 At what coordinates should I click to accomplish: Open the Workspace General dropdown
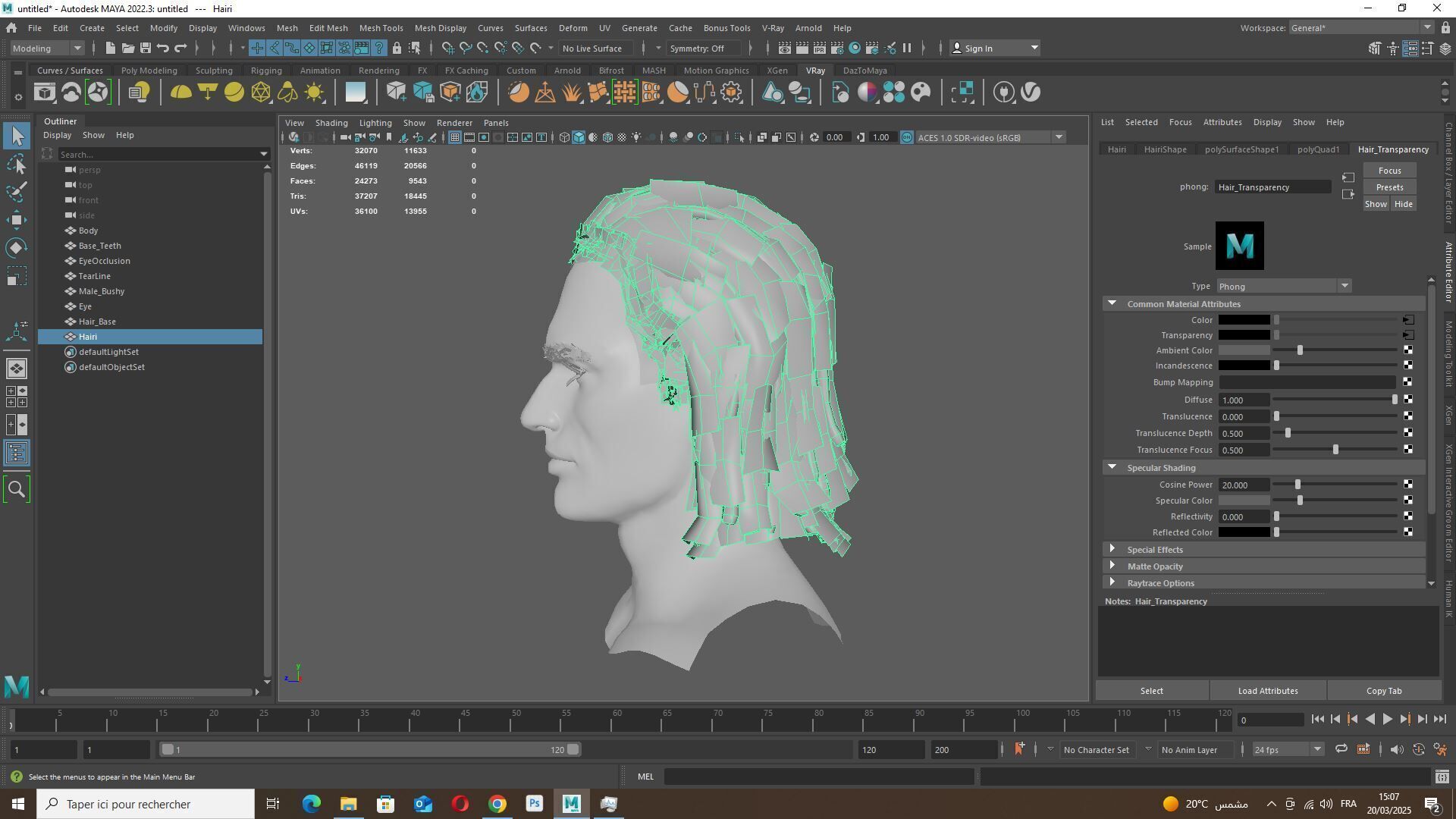click(x=1360, y=28)
